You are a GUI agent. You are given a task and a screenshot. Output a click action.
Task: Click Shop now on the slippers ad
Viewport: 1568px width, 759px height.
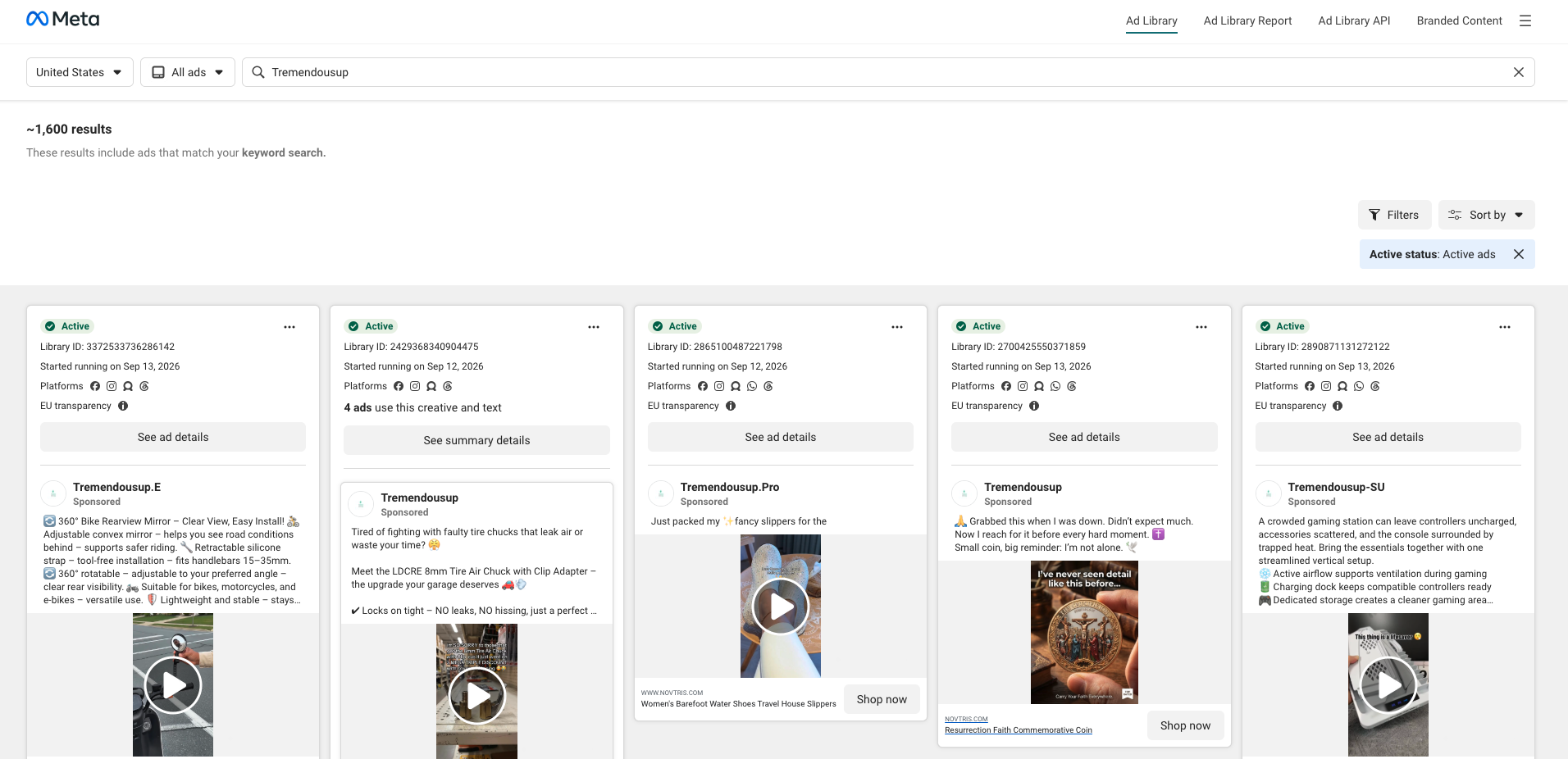[x=882, y=699]
